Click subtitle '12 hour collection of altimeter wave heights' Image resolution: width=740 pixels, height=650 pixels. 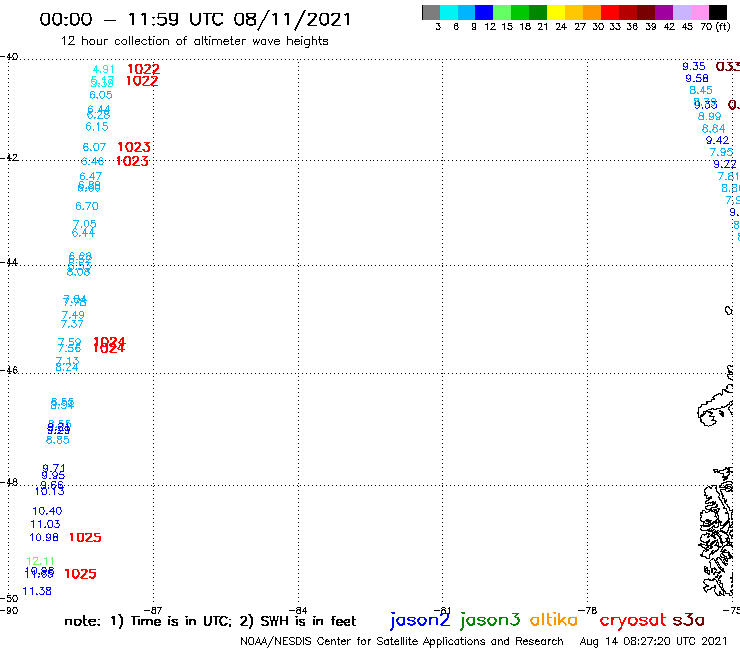[194, 41]
